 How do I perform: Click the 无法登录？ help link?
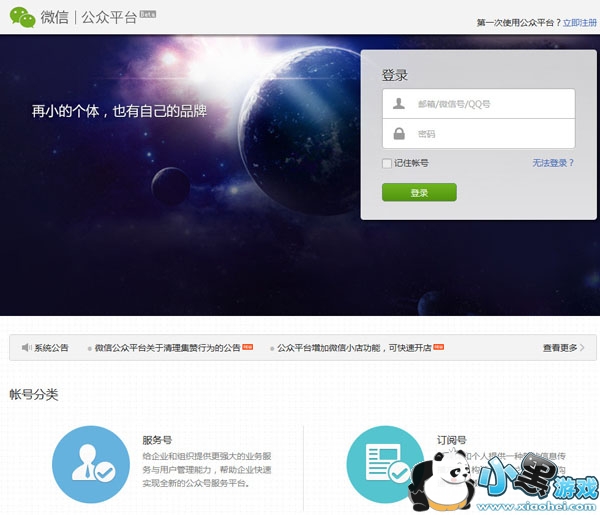pyautogui.click(x=553, y=163)
